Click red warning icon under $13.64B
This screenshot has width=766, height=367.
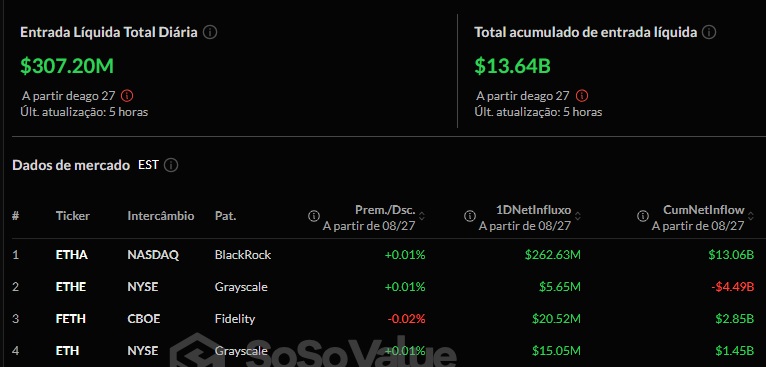tap(582, 95)
